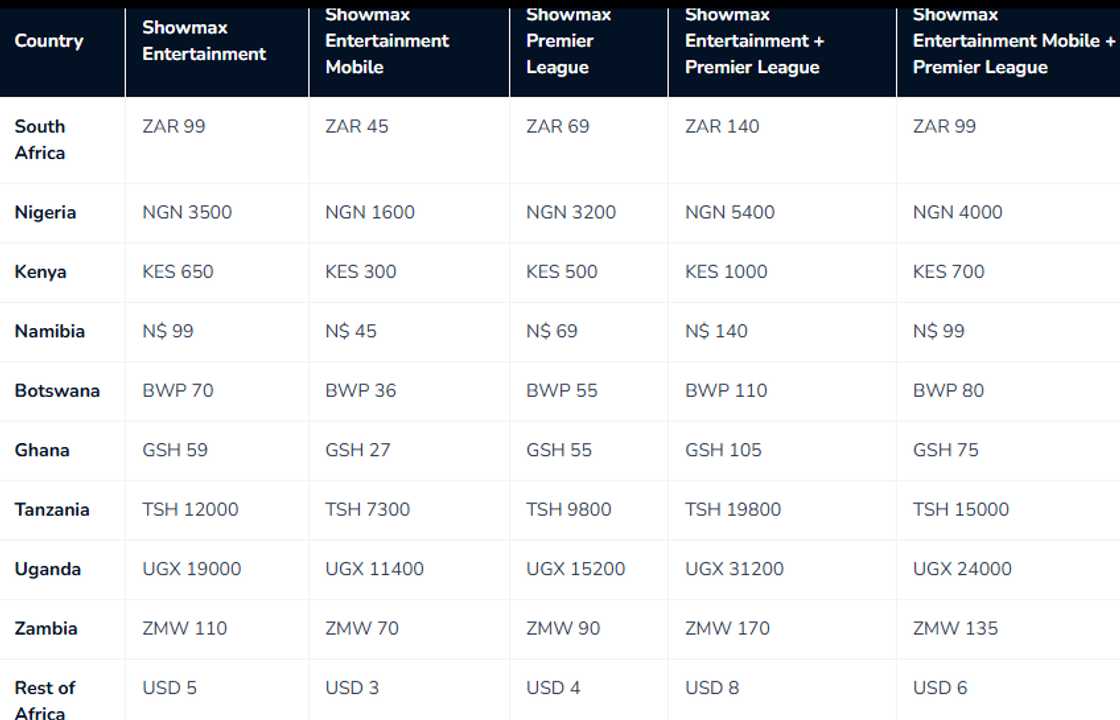Click the Showmax Entertainment Mobile header

[387, 41]
